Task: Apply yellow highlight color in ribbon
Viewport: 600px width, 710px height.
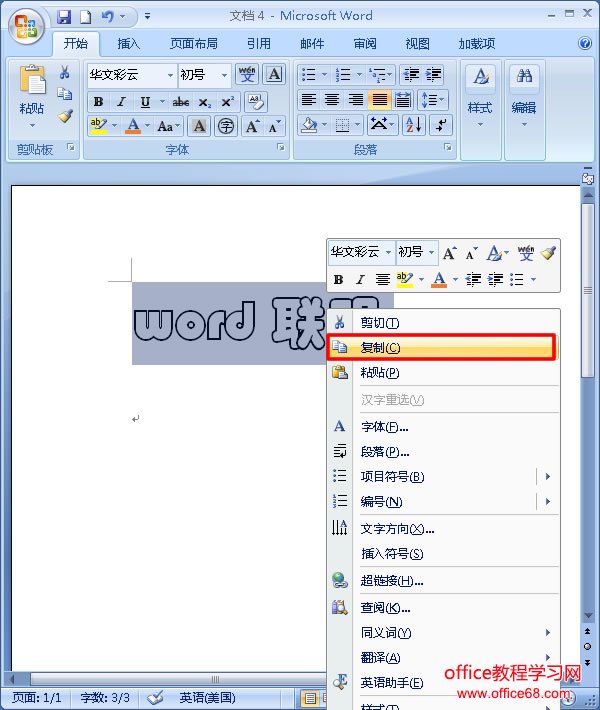Action: 99,125
